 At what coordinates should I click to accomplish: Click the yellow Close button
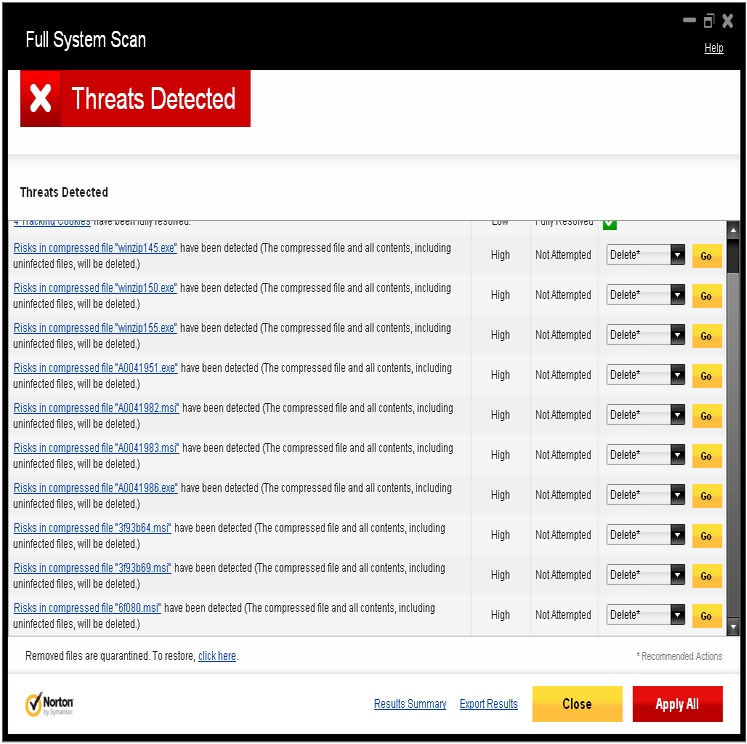point(577,704)
